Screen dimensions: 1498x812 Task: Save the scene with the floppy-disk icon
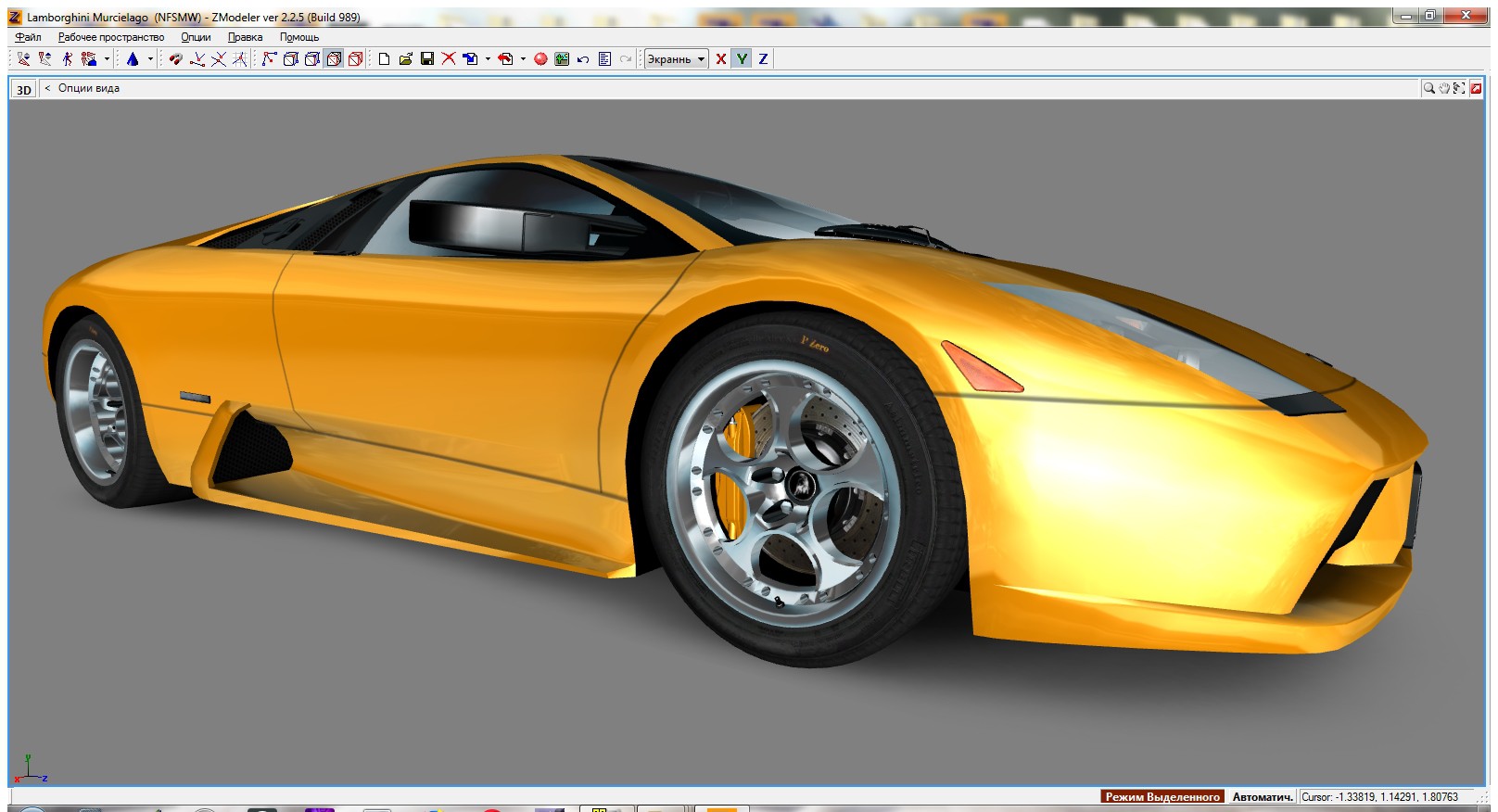(427, 58)
